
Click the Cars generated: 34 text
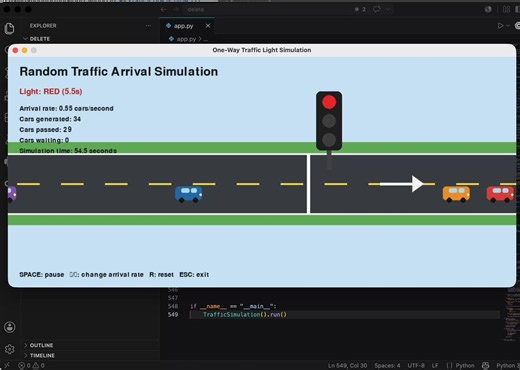(x=50, y=119)
